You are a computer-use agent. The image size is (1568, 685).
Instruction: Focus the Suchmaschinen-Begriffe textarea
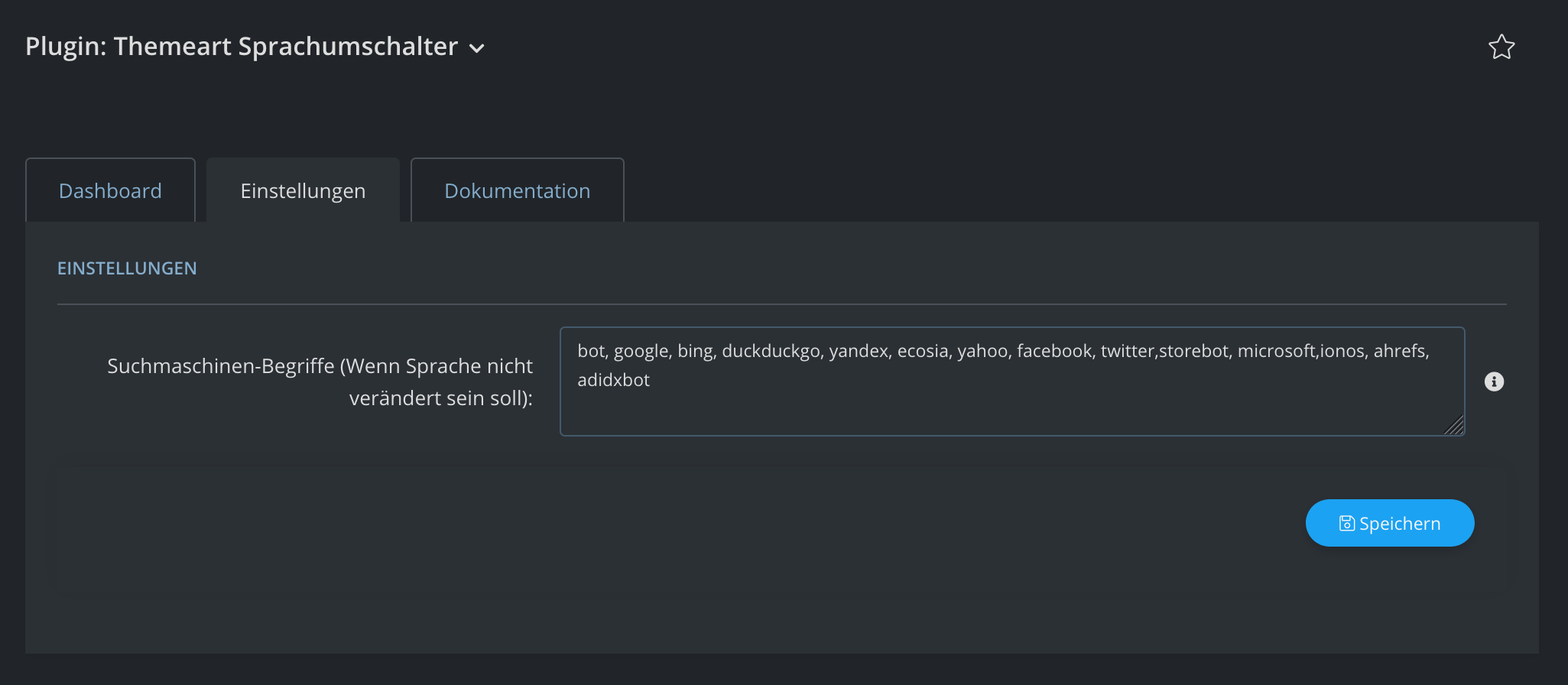click(x=1012, y=381)
